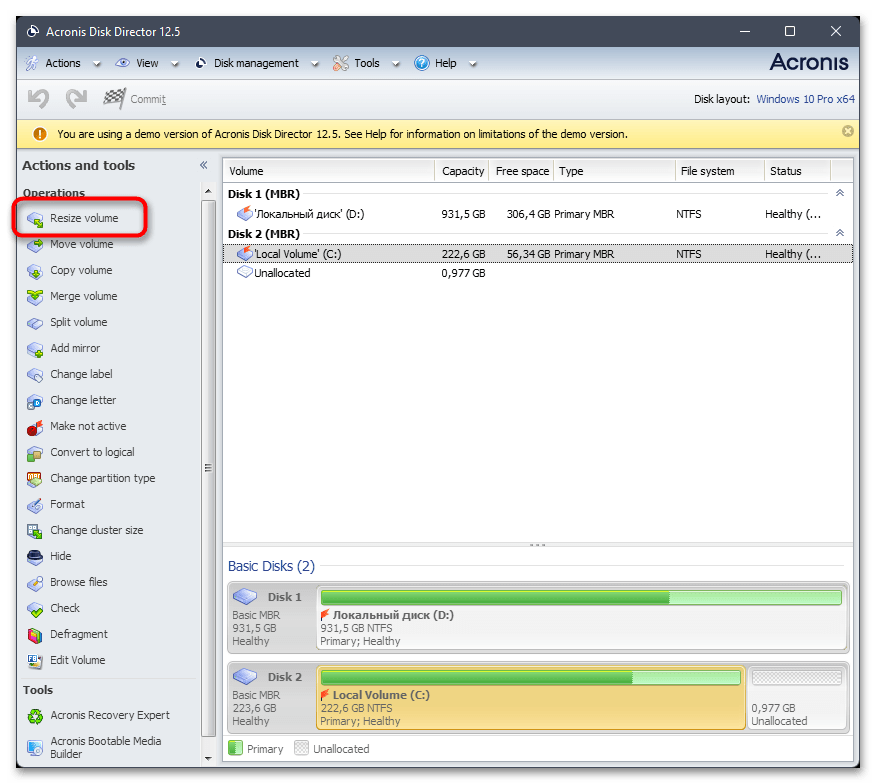The width and height of the screenshot is (876, 784).
Task: Open Acronis Recovery Expert tool icon
Action: 35,715
